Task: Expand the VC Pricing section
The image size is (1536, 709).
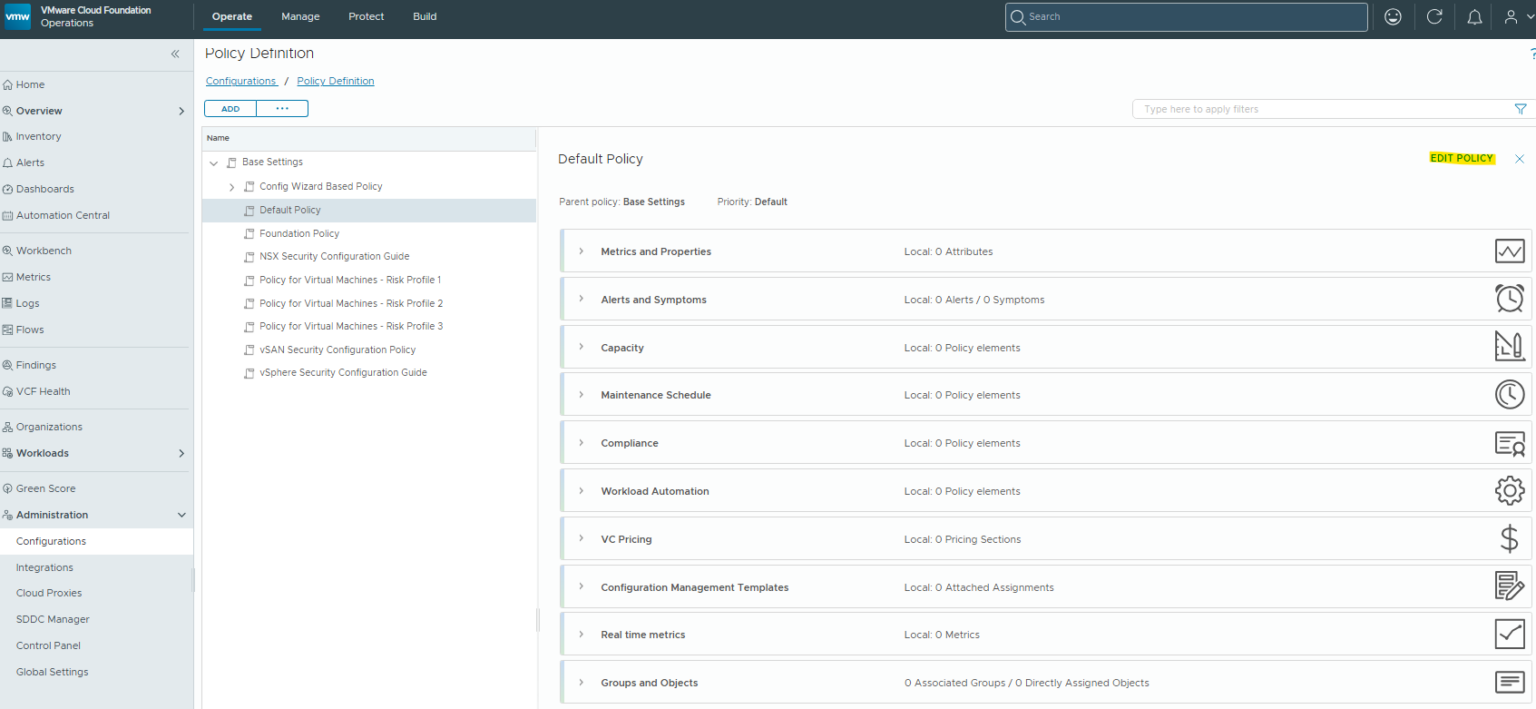Action: 581,539
